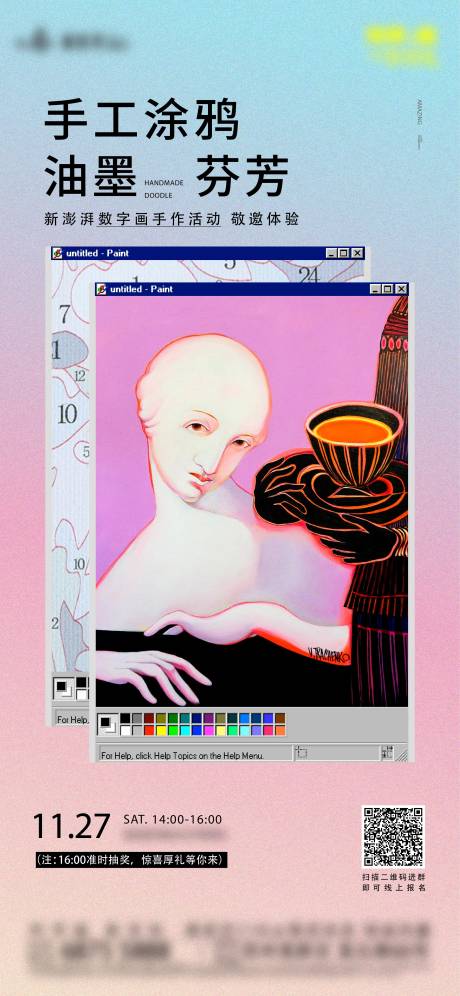Click the back window title 'untitled - Paint'

coord(97,253)
